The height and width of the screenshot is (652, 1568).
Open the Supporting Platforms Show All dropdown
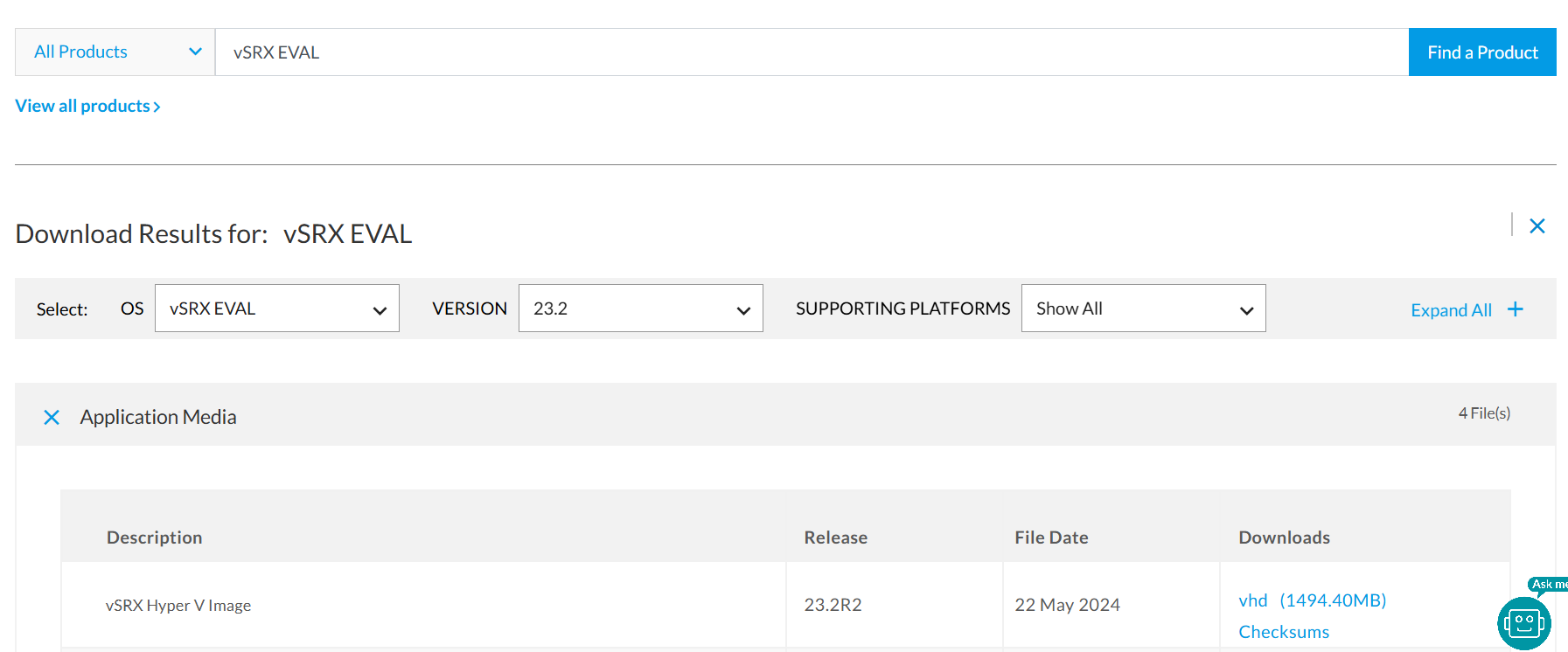click(1143, 309)
